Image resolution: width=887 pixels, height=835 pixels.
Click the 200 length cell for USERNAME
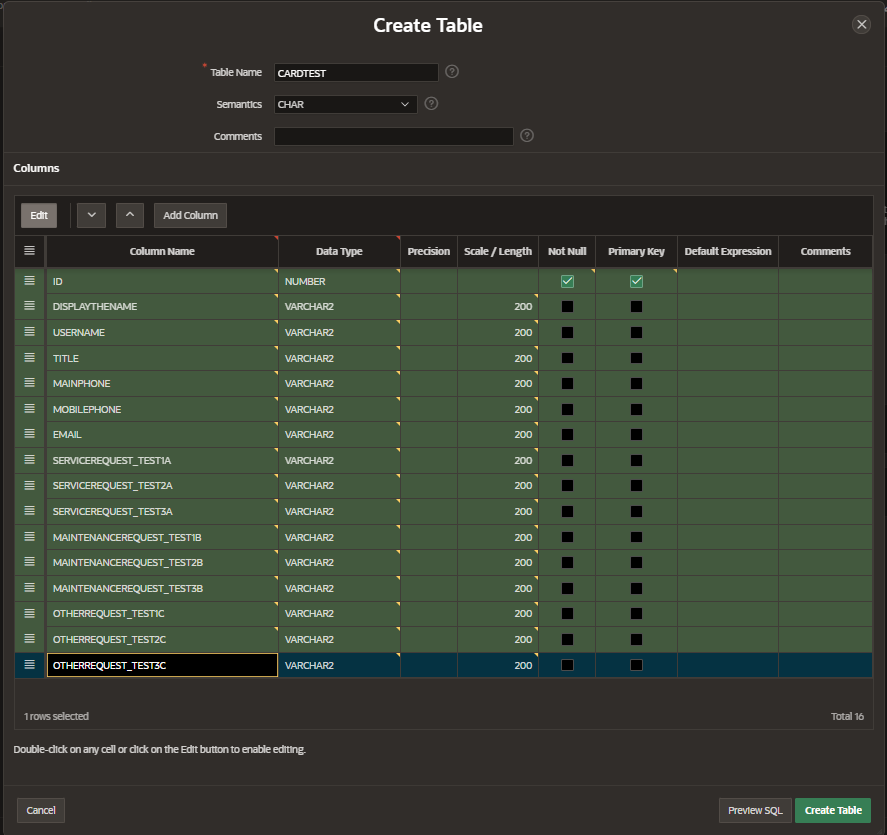(498, 332)
